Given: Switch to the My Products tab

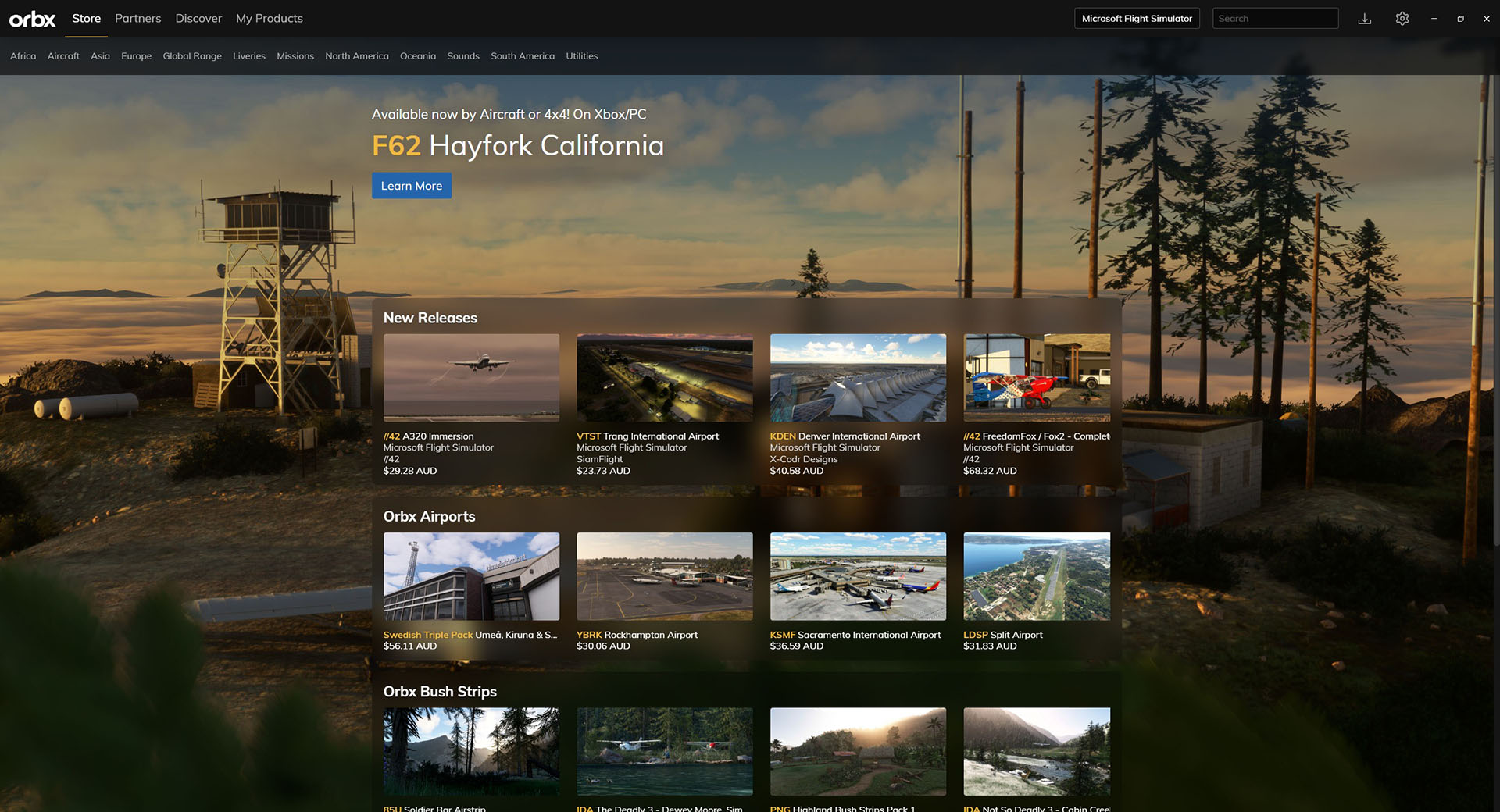Looking at the screenshot, I should 270,18.
